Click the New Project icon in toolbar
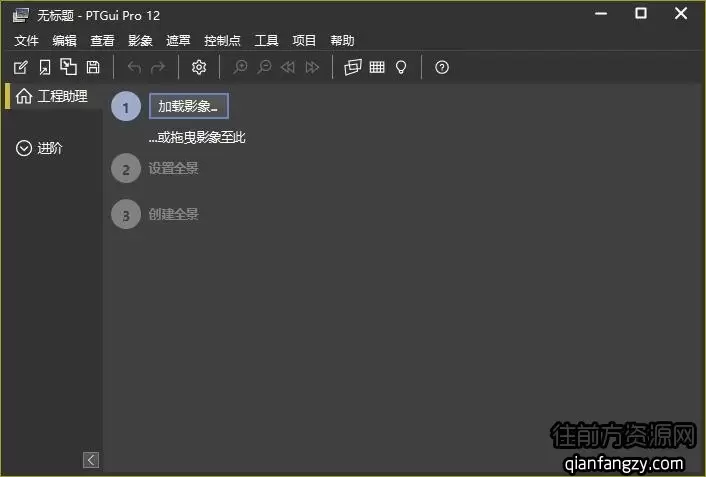 (21, 68)
